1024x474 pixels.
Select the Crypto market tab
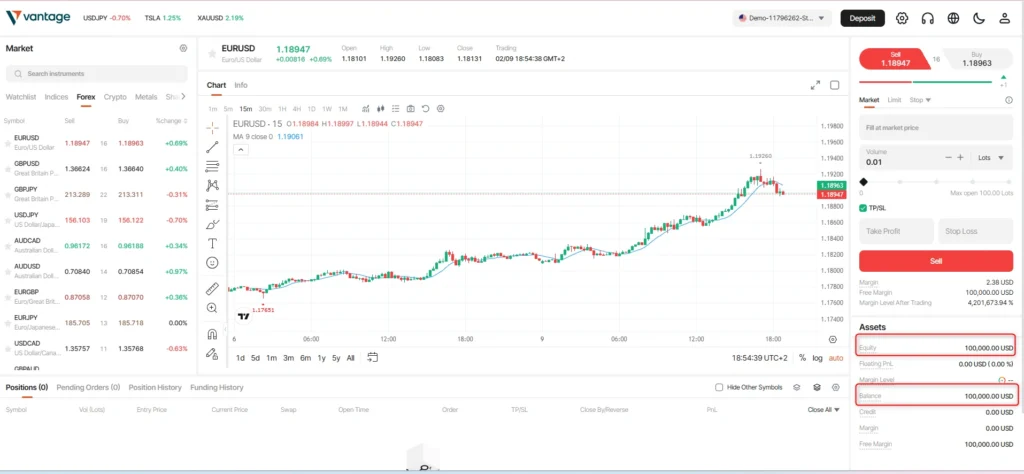115,97
